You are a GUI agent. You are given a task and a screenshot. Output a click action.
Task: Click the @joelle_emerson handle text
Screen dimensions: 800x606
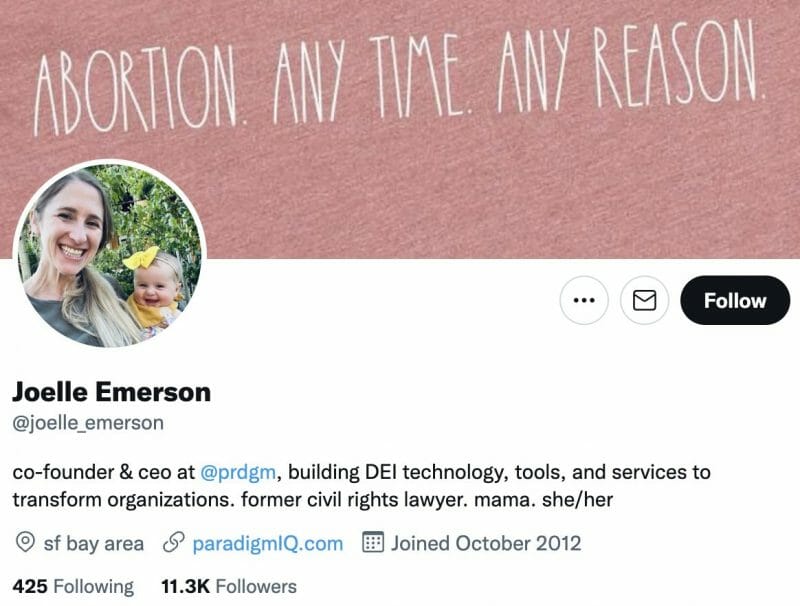point(88,423)
